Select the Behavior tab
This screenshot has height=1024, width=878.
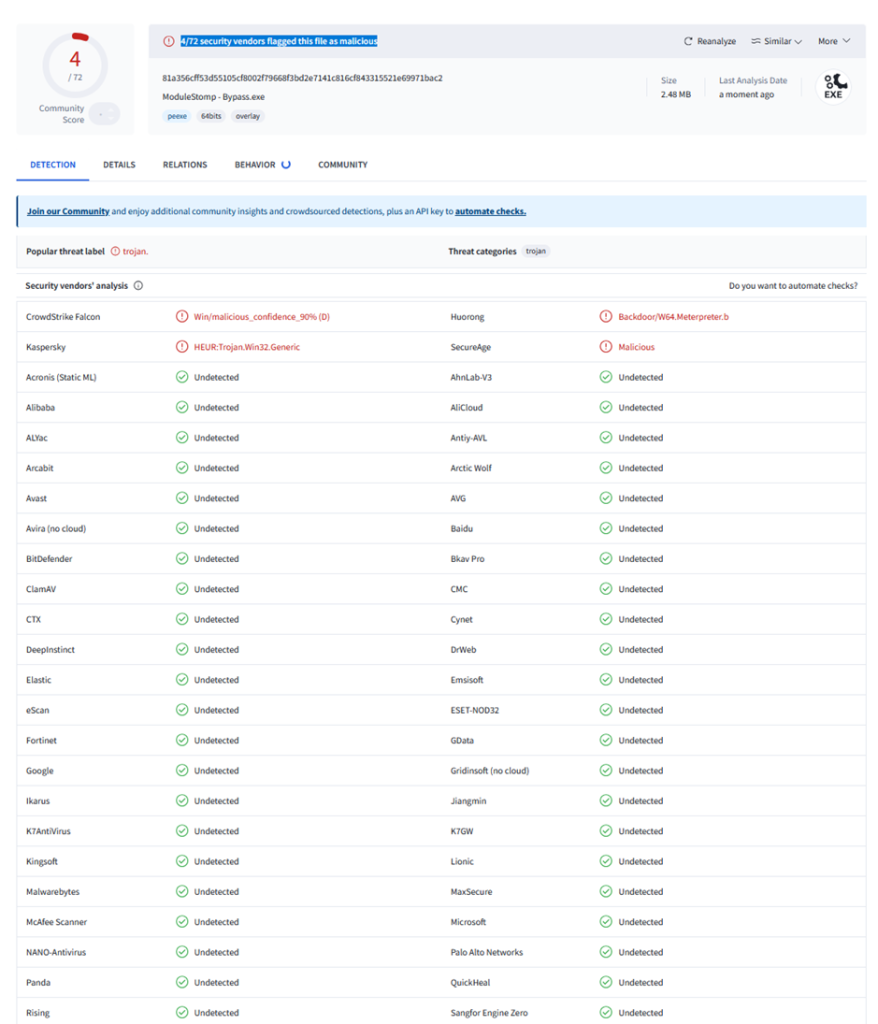[x=262, y=165]
